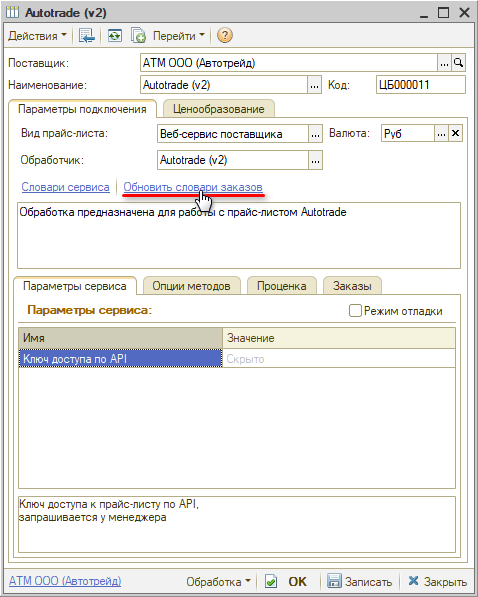Screen dimensions: 478x597
Task: Switch to Опции методов tab
Action: [x=192, y=286]
